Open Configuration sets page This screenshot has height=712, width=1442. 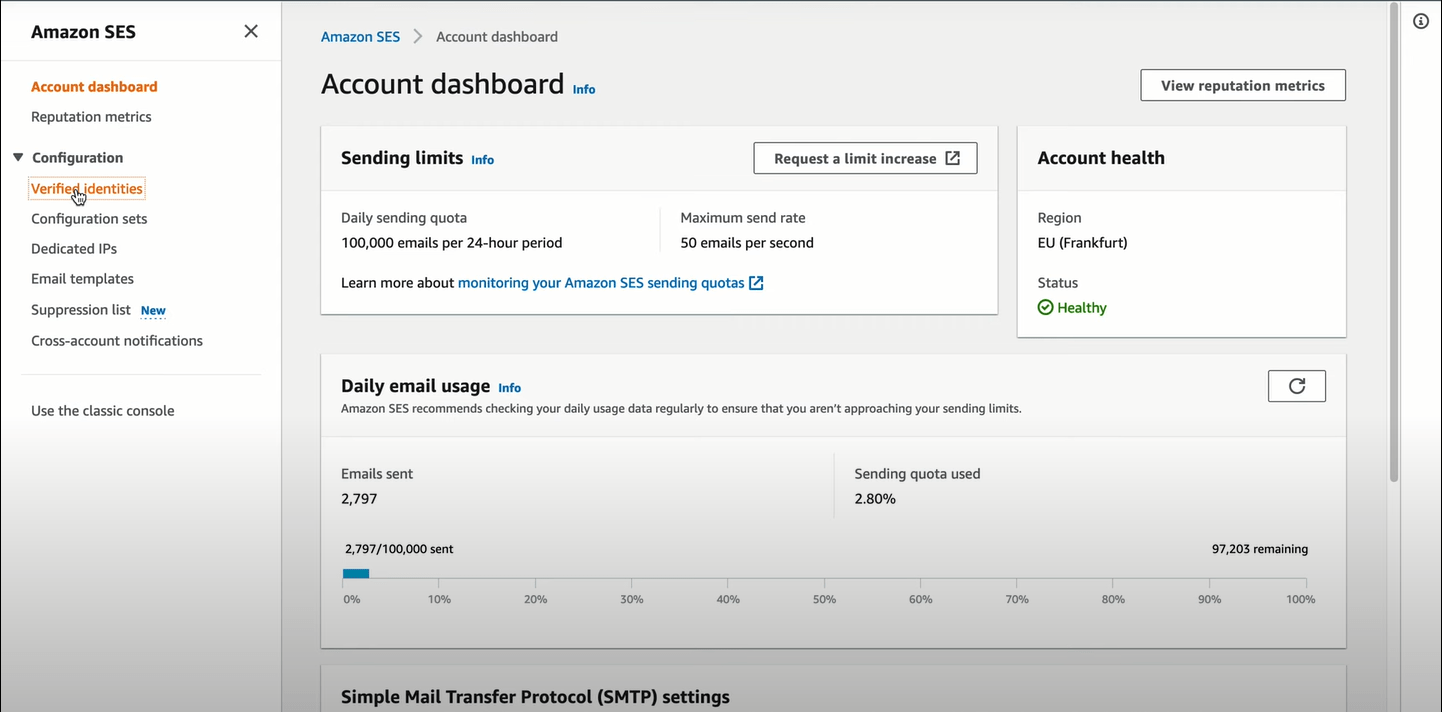(x=89, y=219)
